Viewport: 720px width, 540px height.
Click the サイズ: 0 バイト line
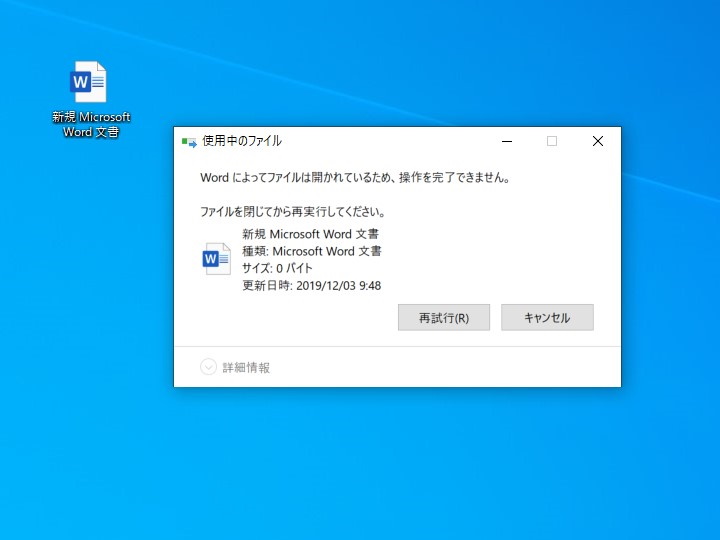point(277,268)
